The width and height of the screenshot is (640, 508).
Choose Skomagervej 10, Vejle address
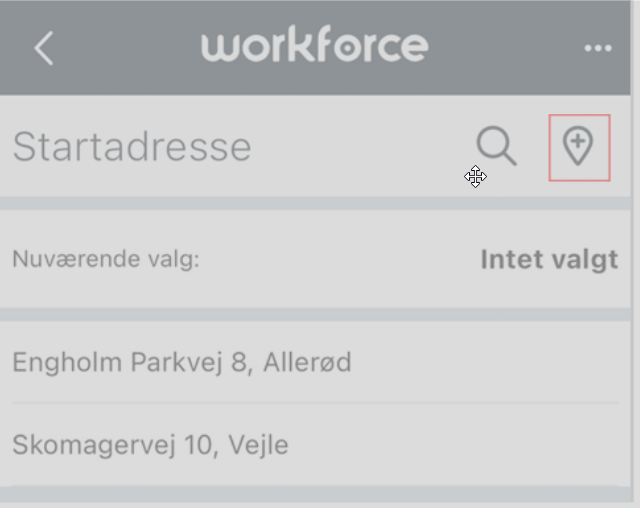[150, 444]
